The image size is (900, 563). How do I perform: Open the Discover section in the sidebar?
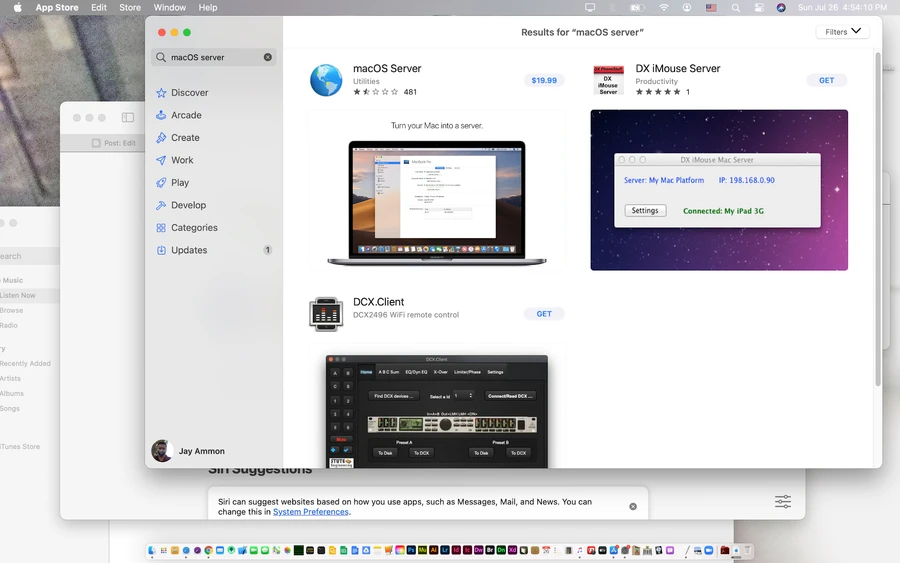pyautogui.click(x=189, y=92)
